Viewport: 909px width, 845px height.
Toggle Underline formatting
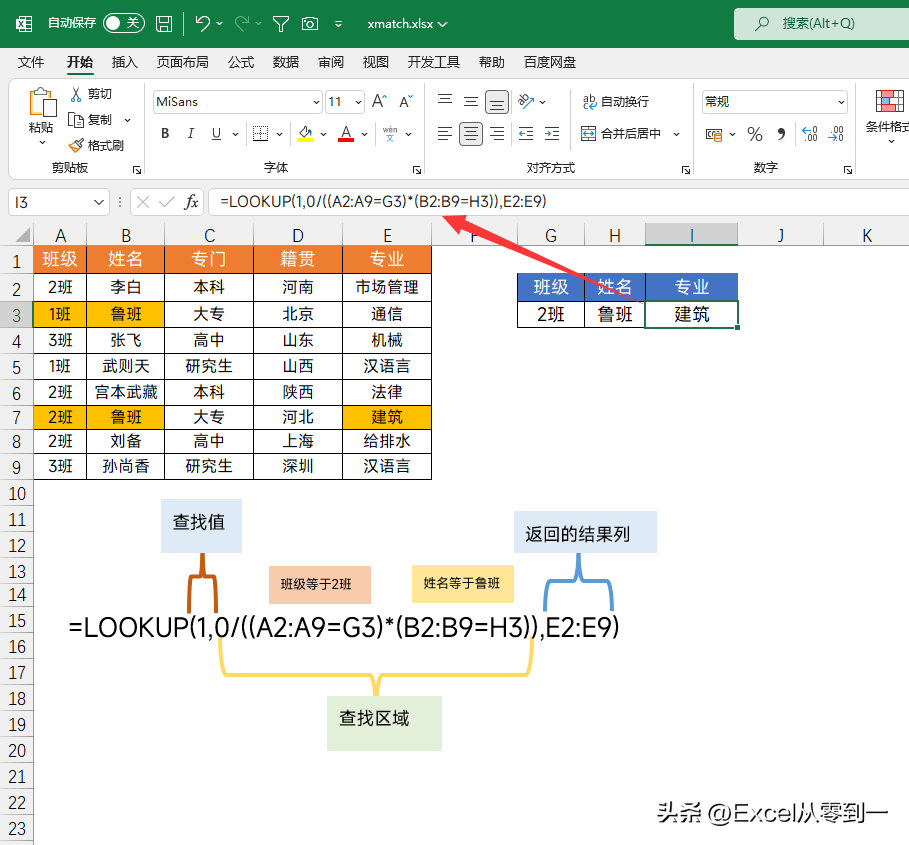[x=216, y=134]
